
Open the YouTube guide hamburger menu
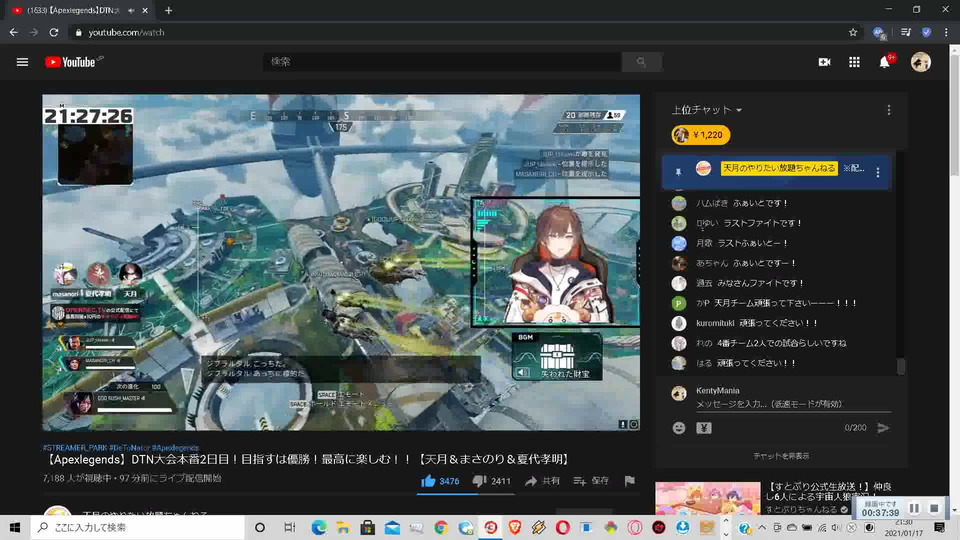[x=22, y=62]
